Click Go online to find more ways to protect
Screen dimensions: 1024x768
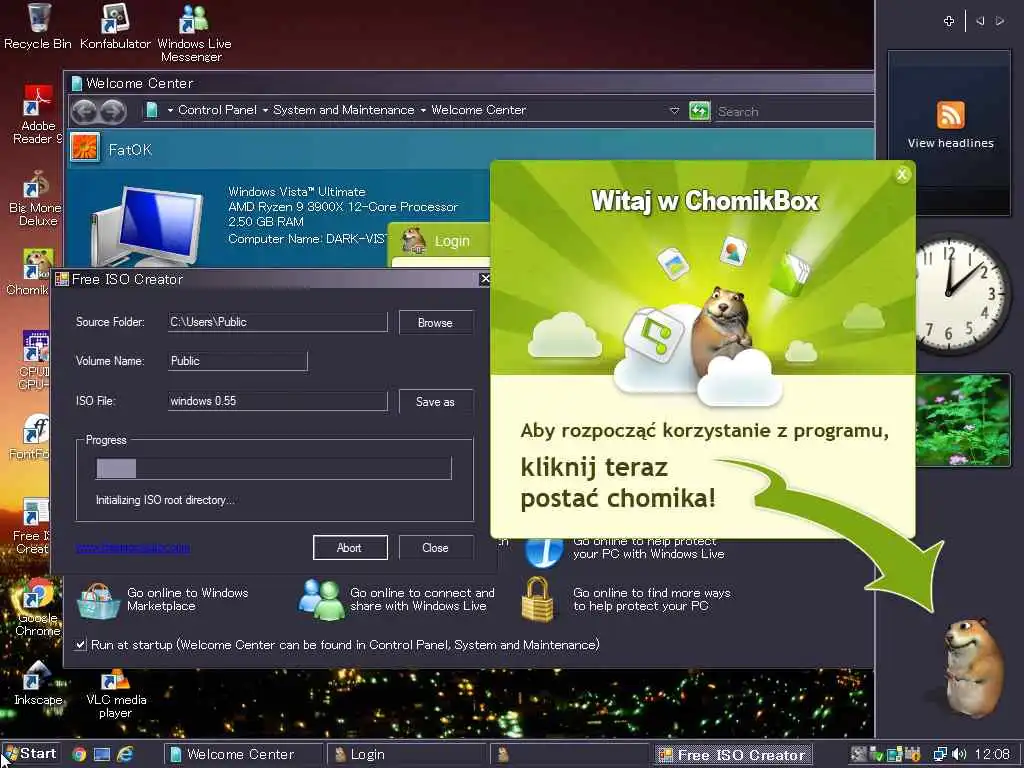pos(652,599)
